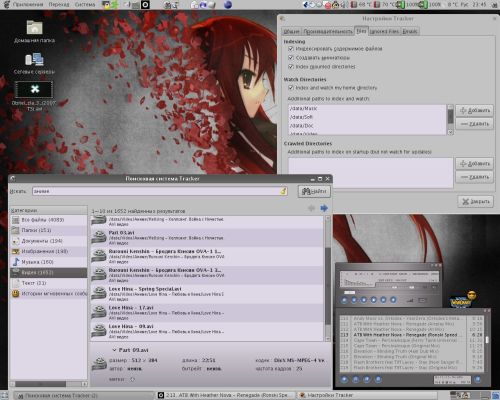The image size is (500, 400).
Task: Switch to the Ignored Files tab
Action: [x=384, y=31]
